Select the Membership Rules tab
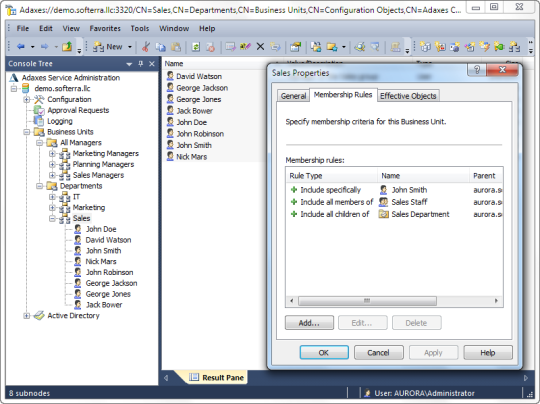The width and height of the screenshot is (540, 404). pyautogui.click(x=343, y=95)
